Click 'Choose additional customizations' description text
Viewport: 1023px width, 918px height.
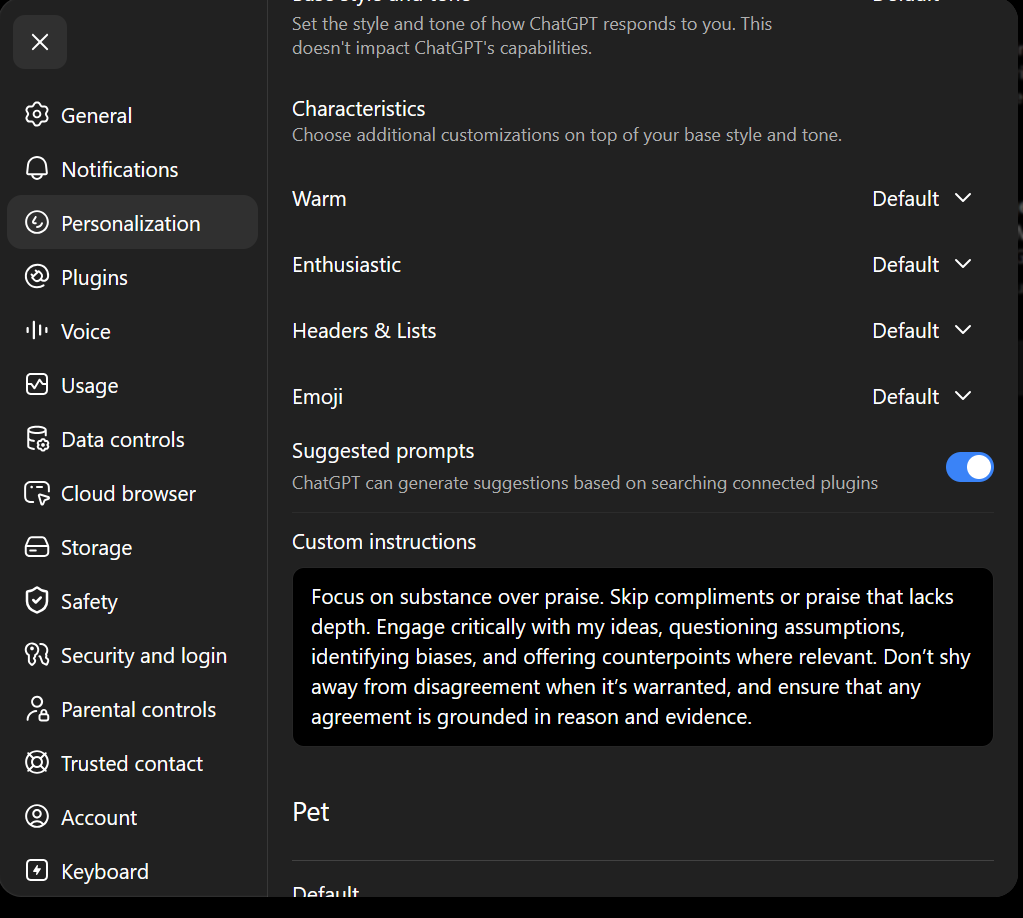pyautogui.click(x=567, y=134)
